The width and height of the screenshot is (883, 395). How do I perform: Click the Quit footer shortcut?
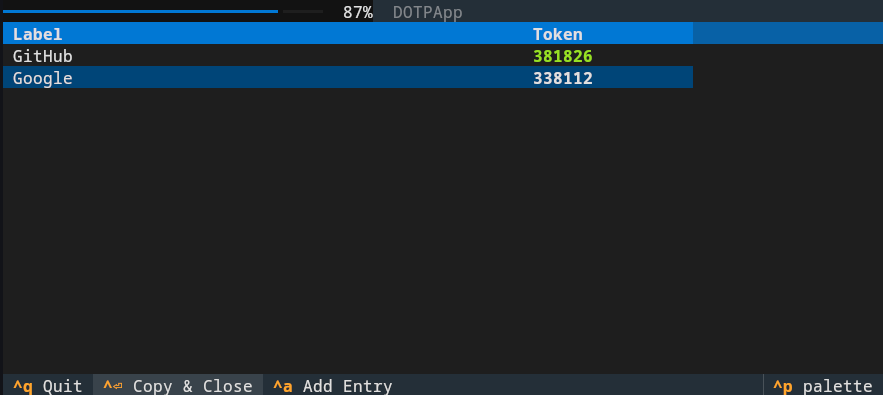click(x=48, y=386)
